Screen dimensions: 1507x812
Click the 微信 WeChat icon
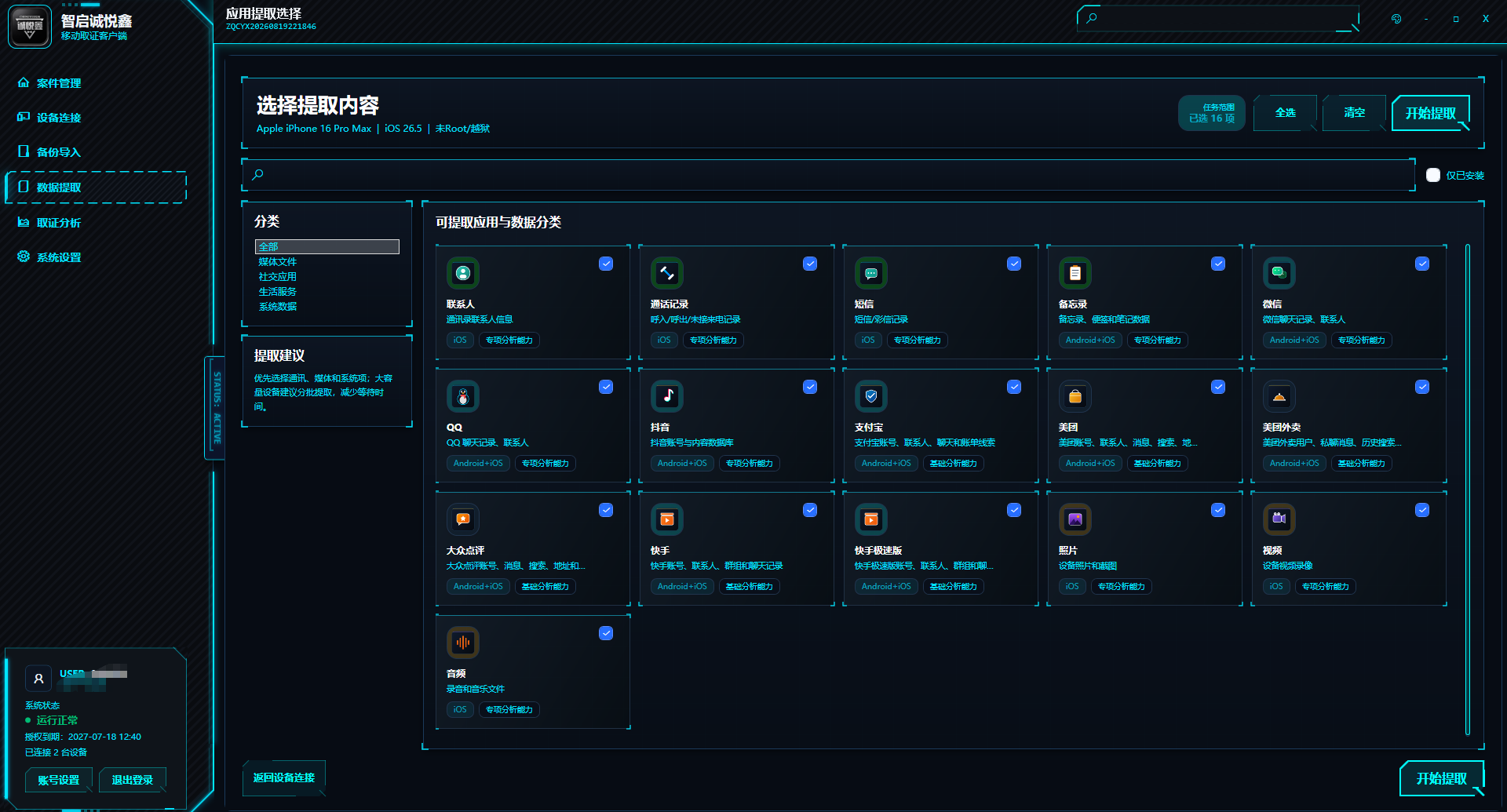[1279, 273]
